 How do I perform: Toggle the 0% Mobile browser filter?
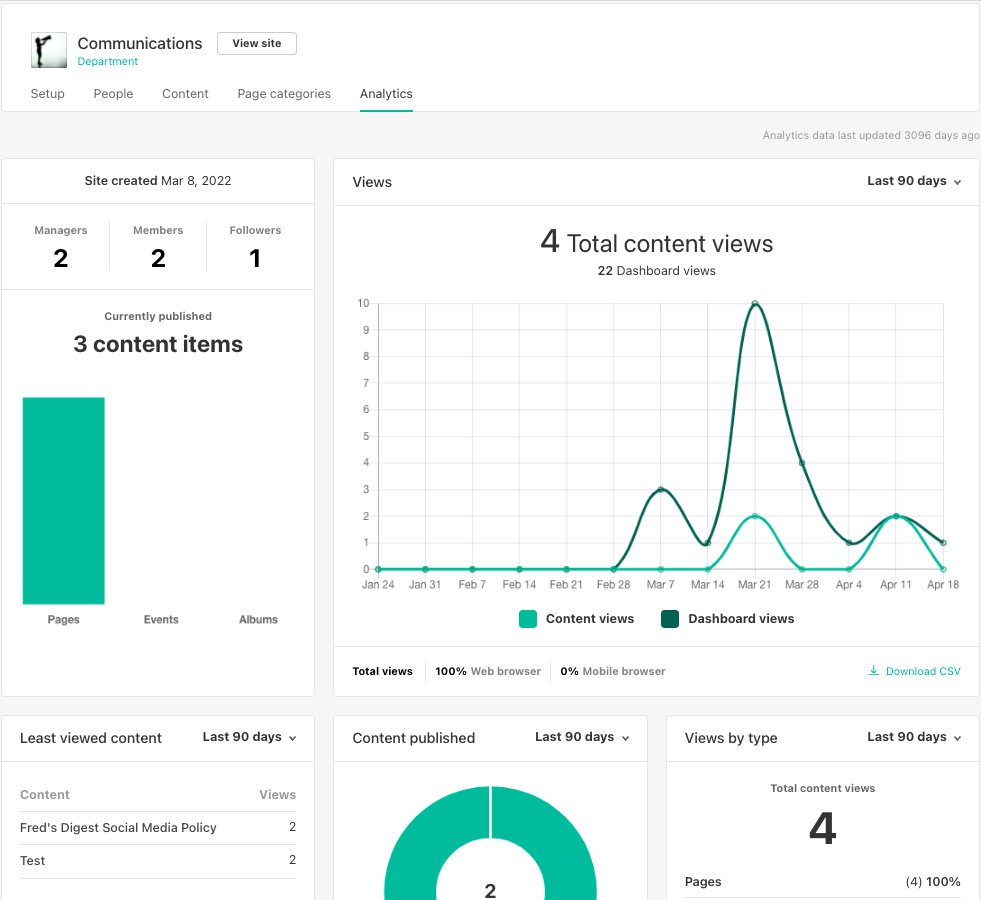pyautogui.click(x=612, y=671)
